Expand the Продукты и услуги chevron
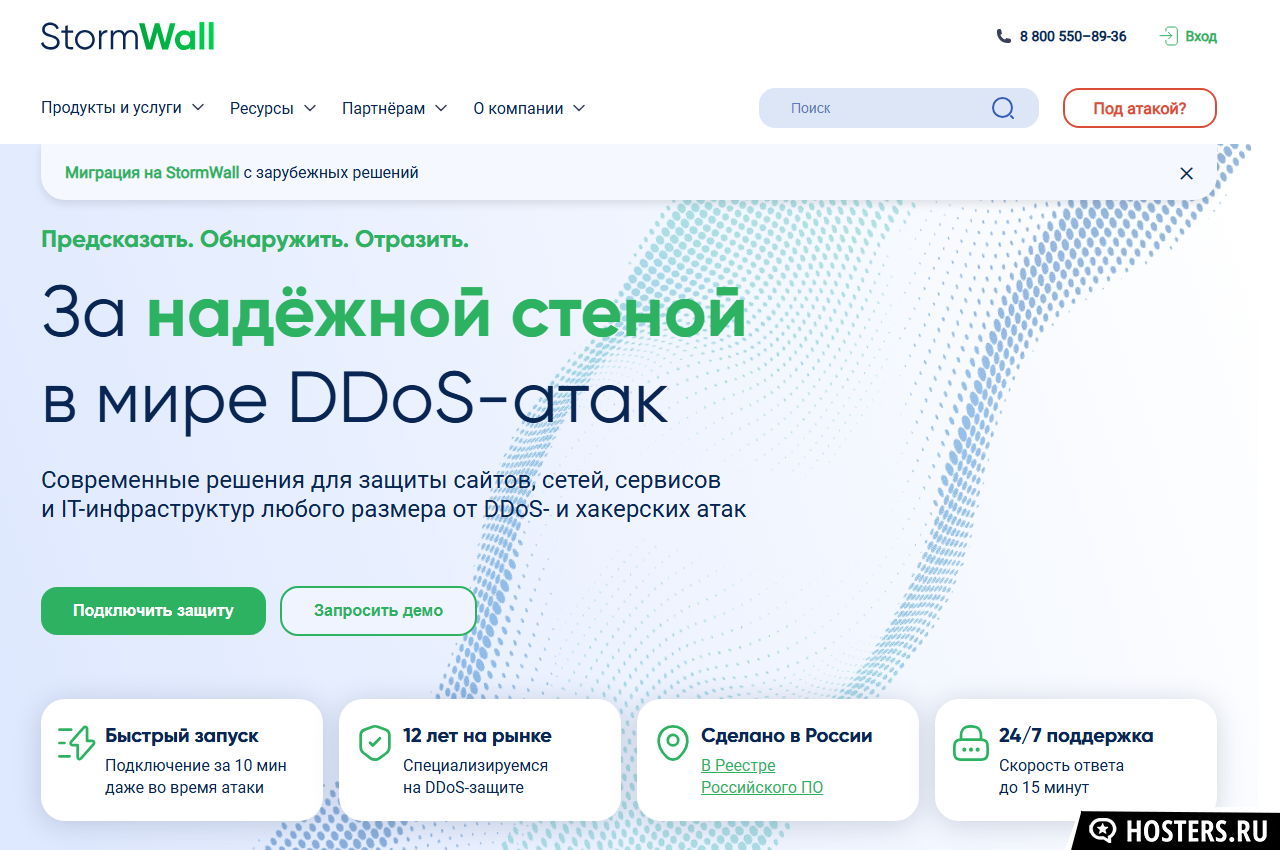This screenshot has height=850, width=1280. pos(198,107)
